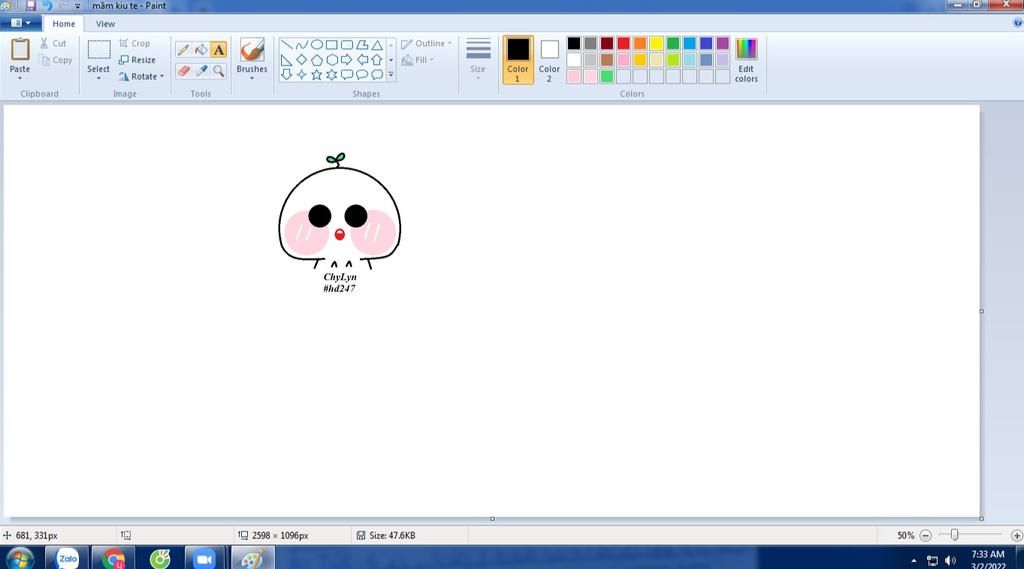This screenshot has height=569, width=1024.
Task: Open the Select dropdown arrow
Action: click(x=99, y=79)
